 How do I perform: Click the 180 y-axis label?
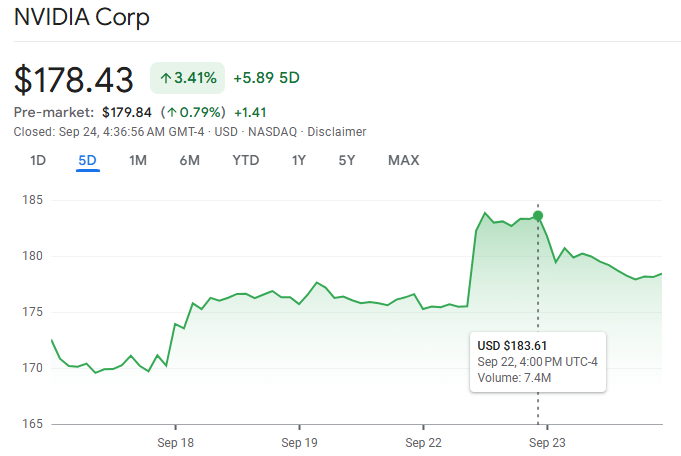[33, 256]
